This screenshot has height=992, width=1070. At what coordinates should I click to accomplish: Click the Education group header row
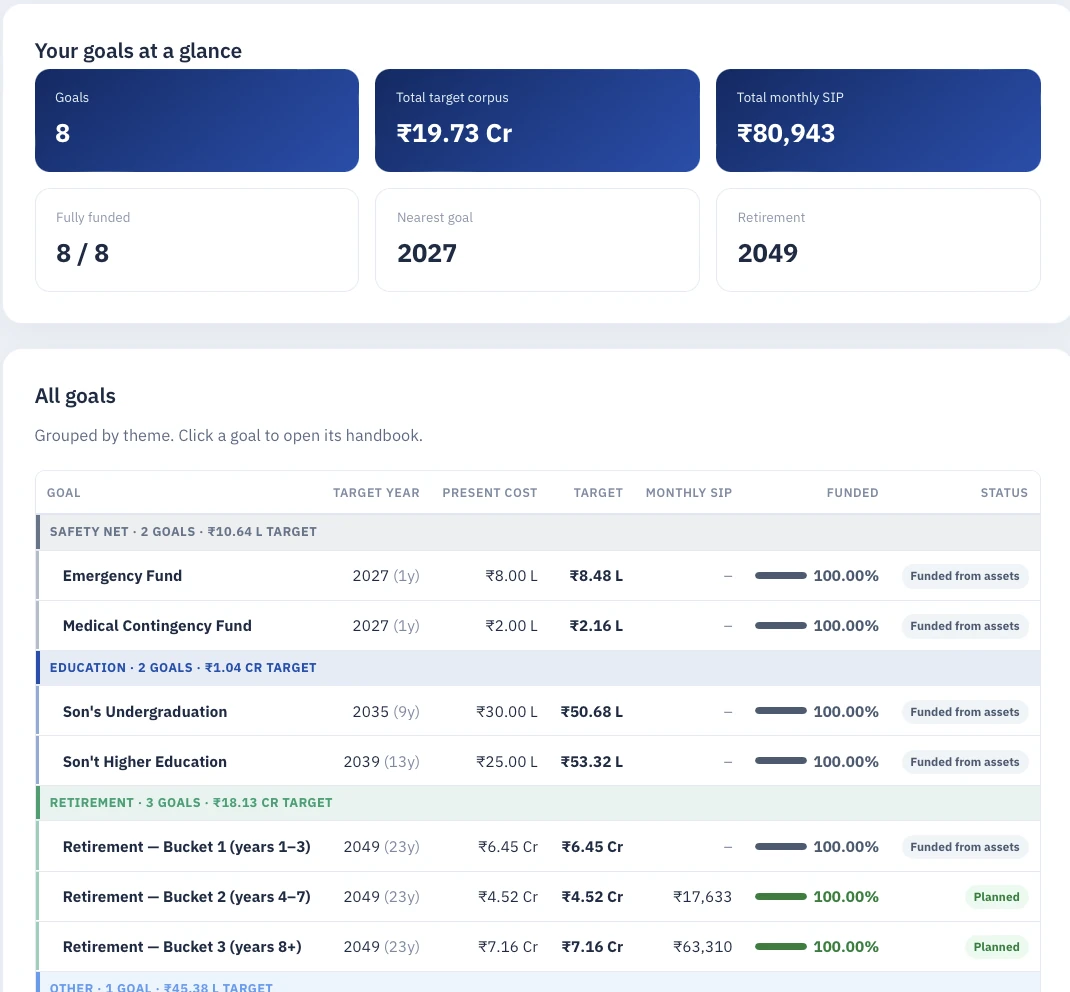[x=538, y=668]
